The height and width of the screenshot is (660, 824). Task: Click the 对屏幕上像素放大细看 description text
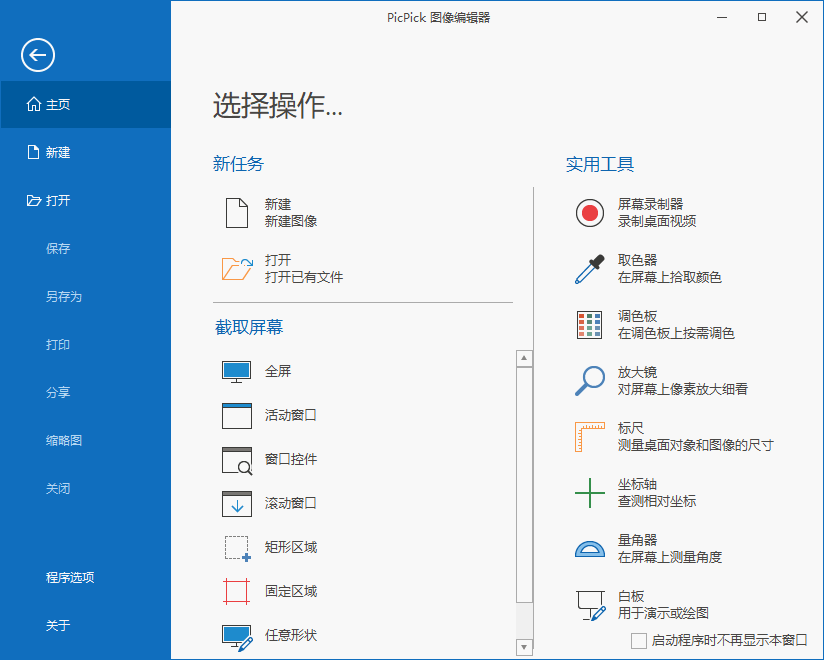click(683, 389)
